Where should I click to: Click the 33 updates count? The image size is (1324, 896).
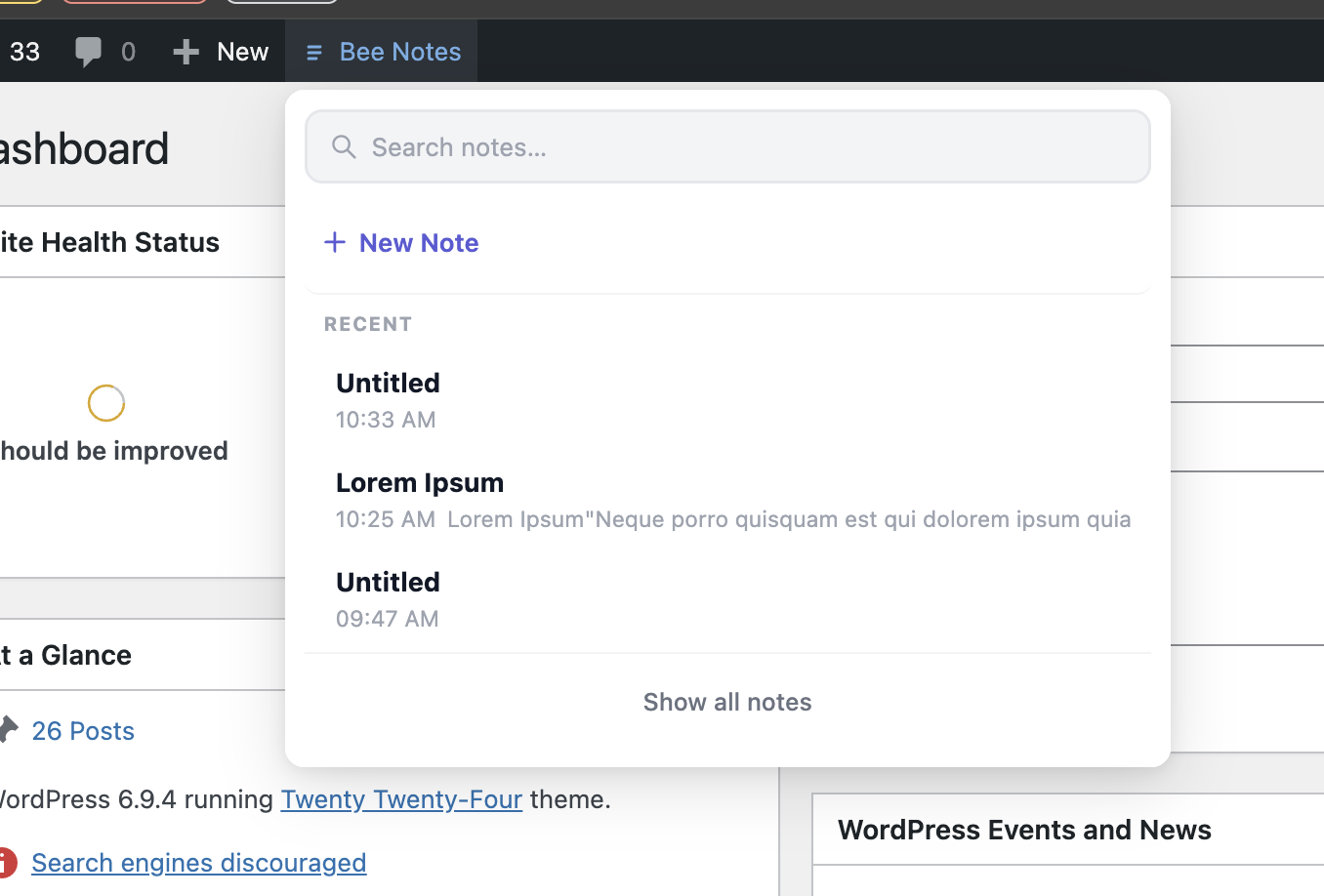[x=25, y=52]
